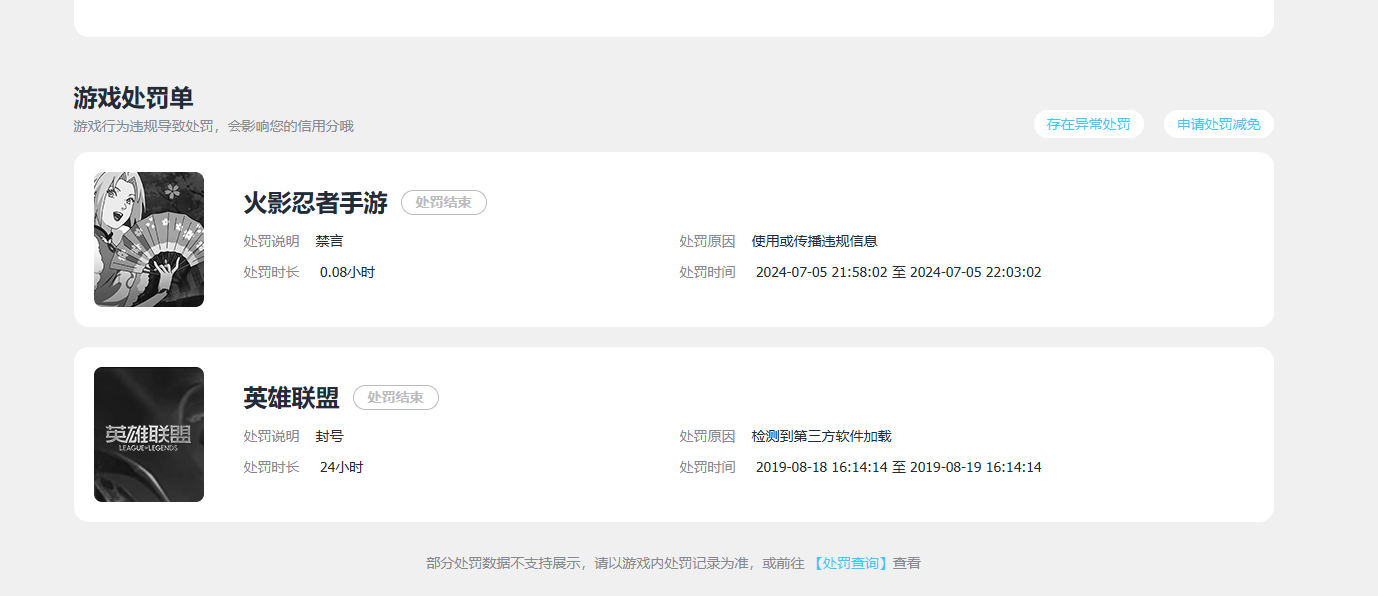Select the 检测到第三方软件加载 reason text

pyautogui.click(x=822, y=436)
